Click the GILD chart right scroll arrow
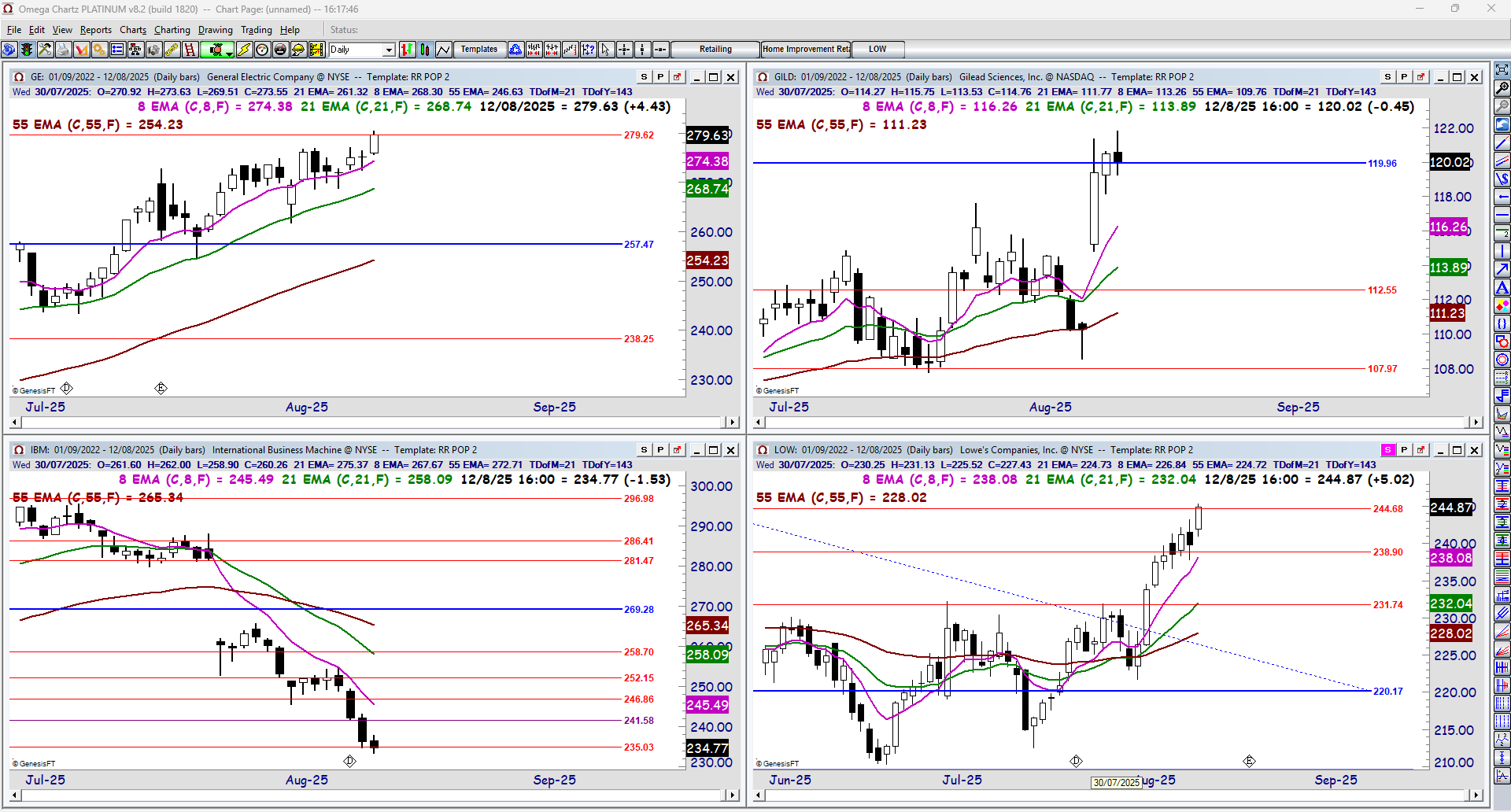1511x812 pixels. [x=1476, y=423]
